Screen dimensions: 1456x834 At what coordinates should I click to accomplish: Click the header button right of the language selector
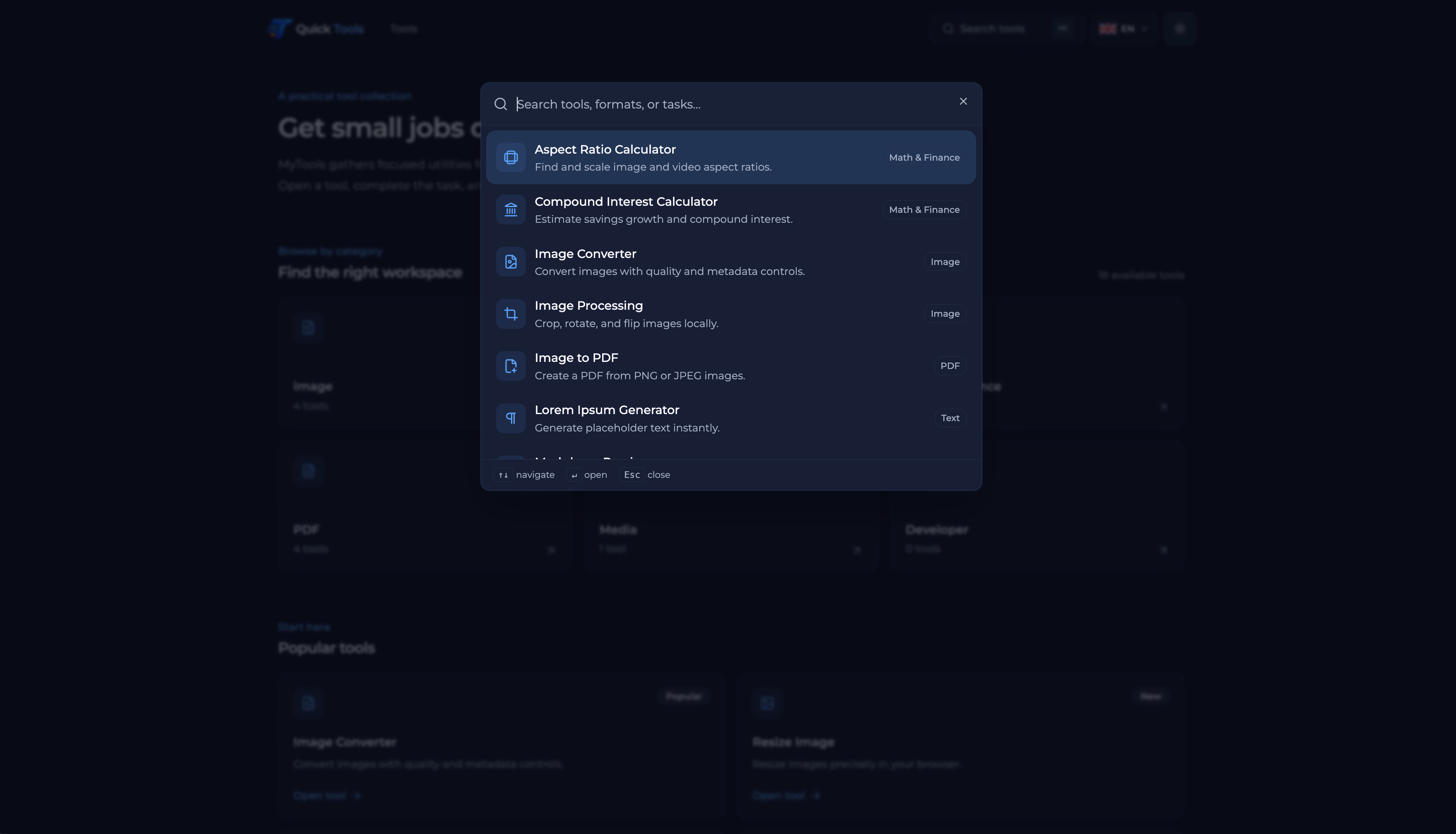click(x=1179, y=29)
